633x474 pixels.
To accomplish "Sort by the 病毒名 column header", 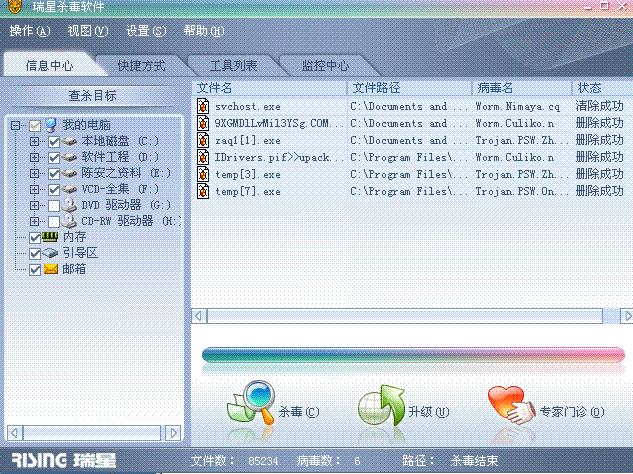I will [522, 88].
